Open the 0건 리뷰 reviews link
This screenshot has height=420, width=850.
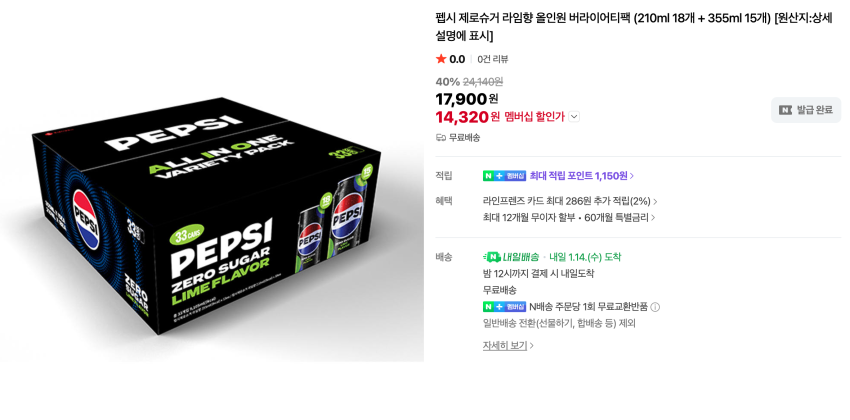493,59
